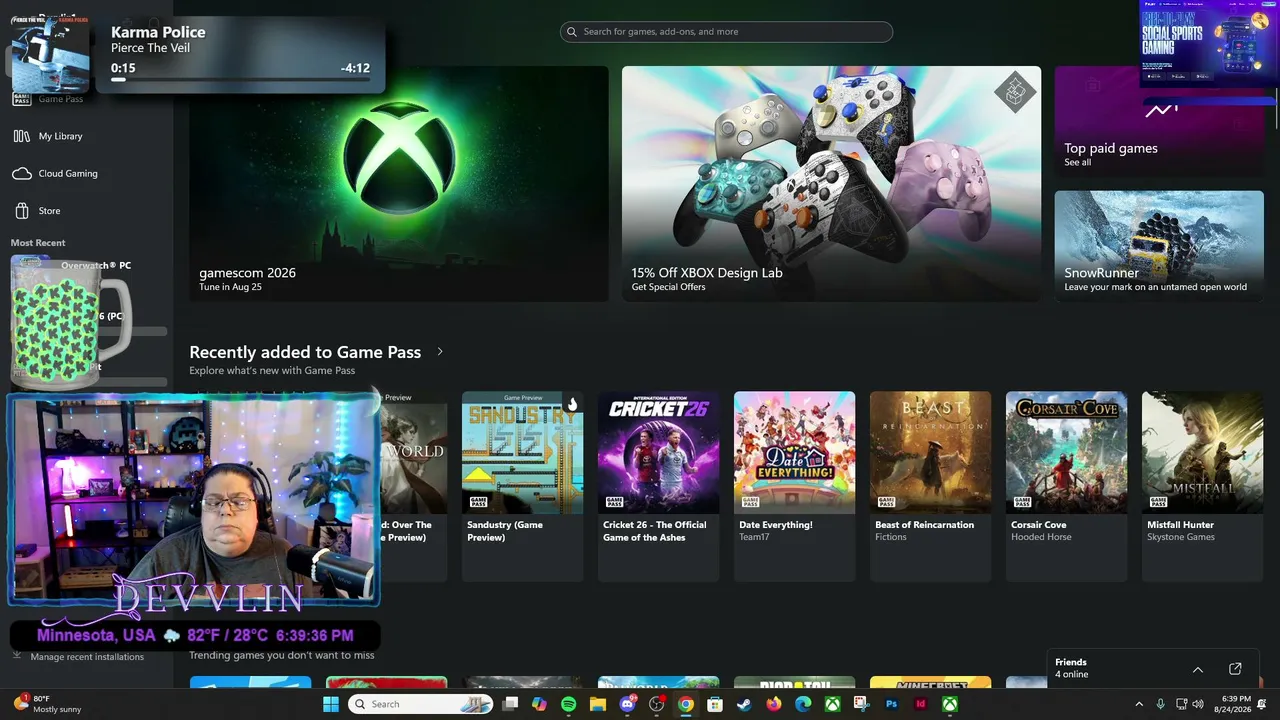Viewport: 1280px width, 720px height.
Task: Click the Game Pass badge icon in sidebar
Action: pyautogui.click(x=22, y=99)
